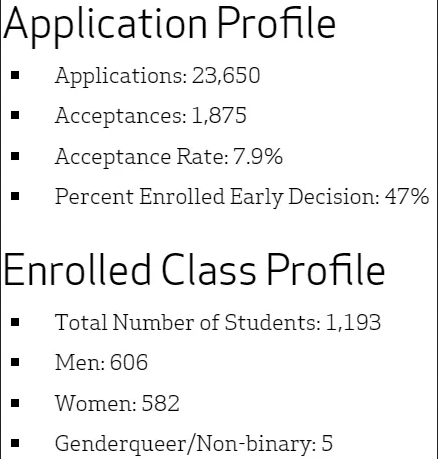This screenshot has height=459, width=438.
Task: Click the bullet beside Applications
Action: (15, 75)
